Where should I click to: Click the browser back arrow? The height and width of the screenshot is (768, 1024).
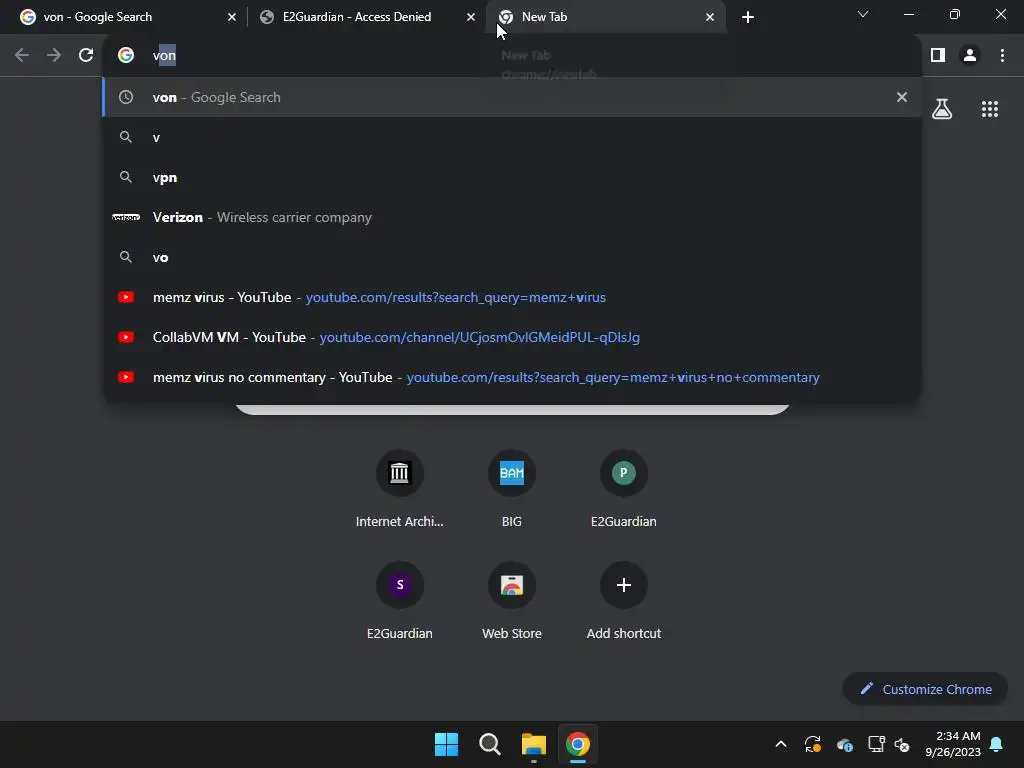[x=22, y=56]
